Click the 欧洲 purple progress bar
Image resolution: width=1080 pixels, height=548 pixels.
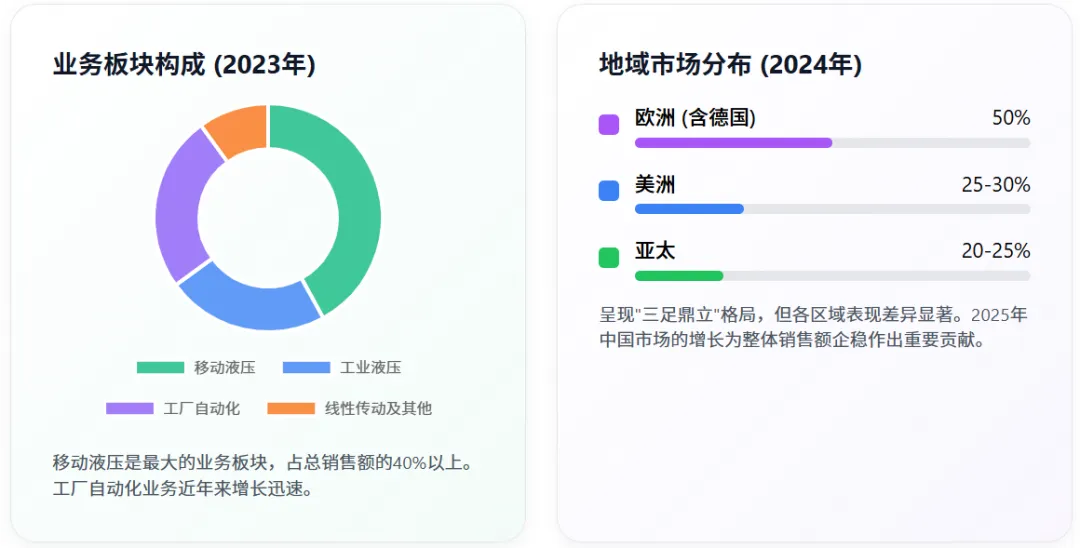[734, 143]
